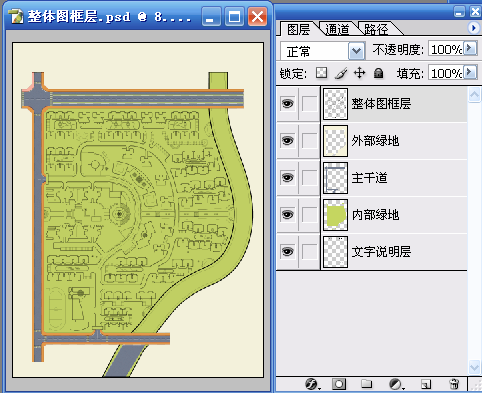Open the add layer style menu icon
Viewport: 482px width, 393px height.
pyautogui.click(x=312, y=384)
